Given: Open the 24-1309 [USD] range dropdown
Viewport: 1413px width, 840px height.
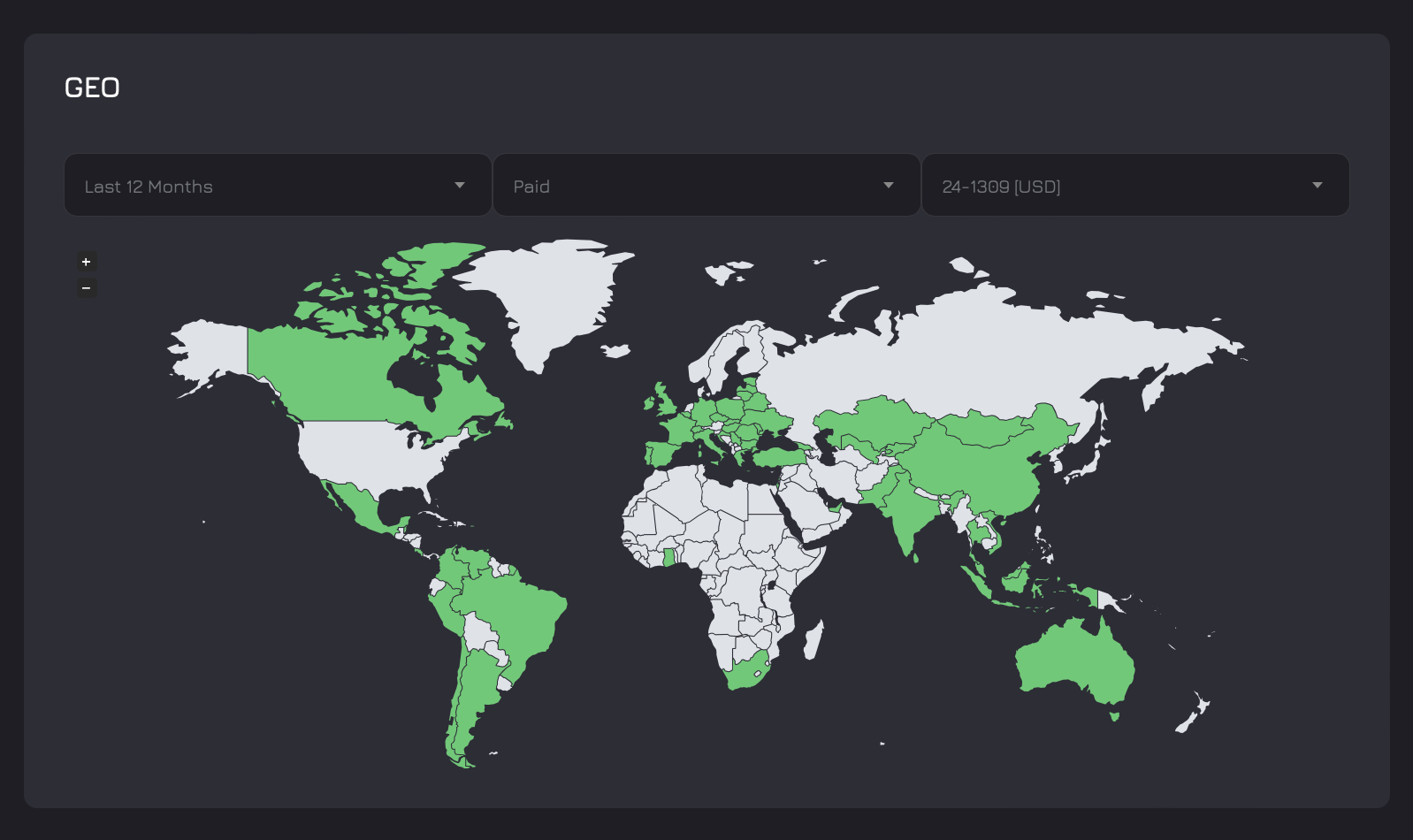Looking at the screenshot, I should point(1135,186).
